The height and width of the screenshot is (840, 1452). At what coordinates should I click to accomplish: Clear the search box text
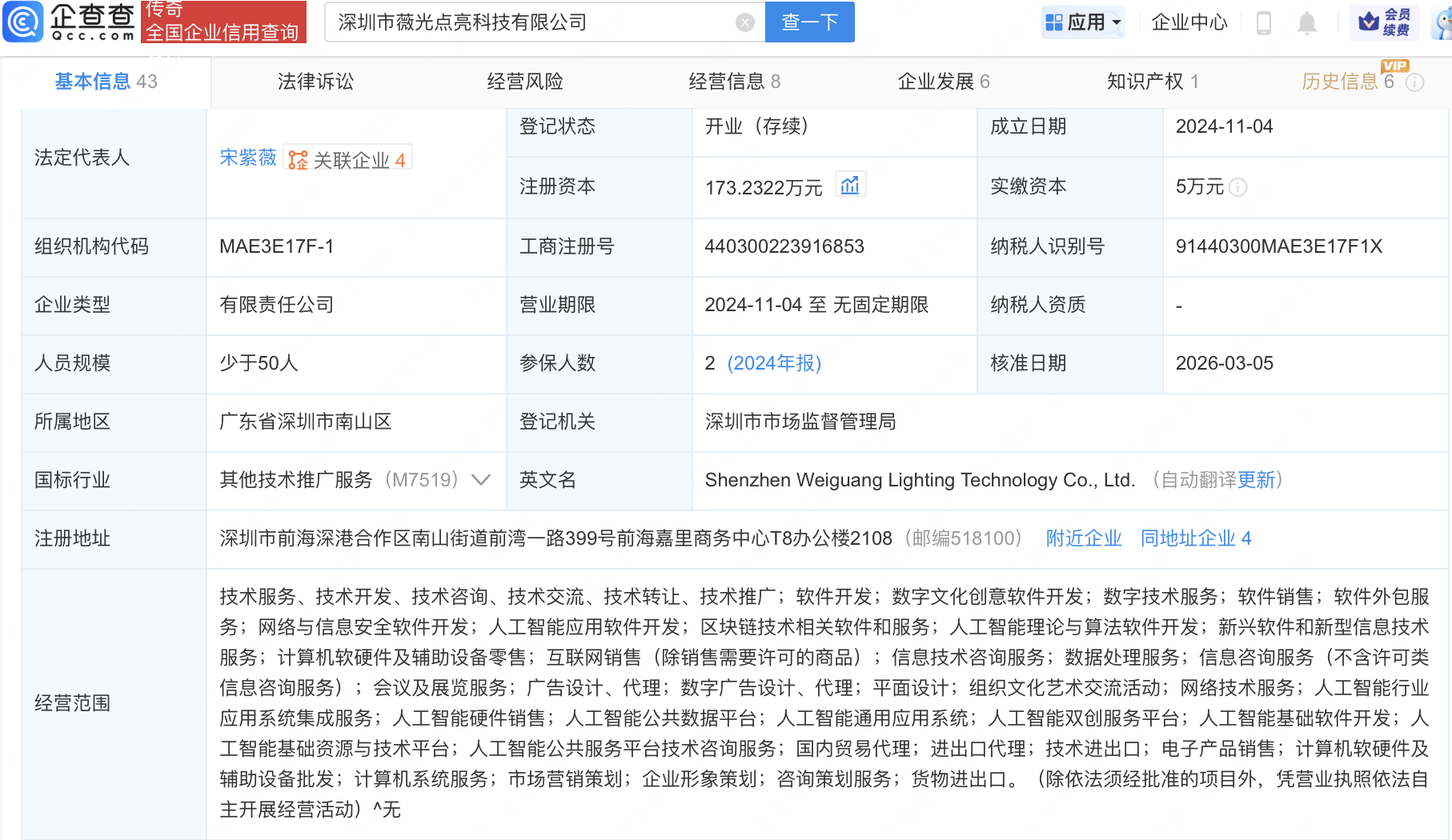tap(744, 22)
